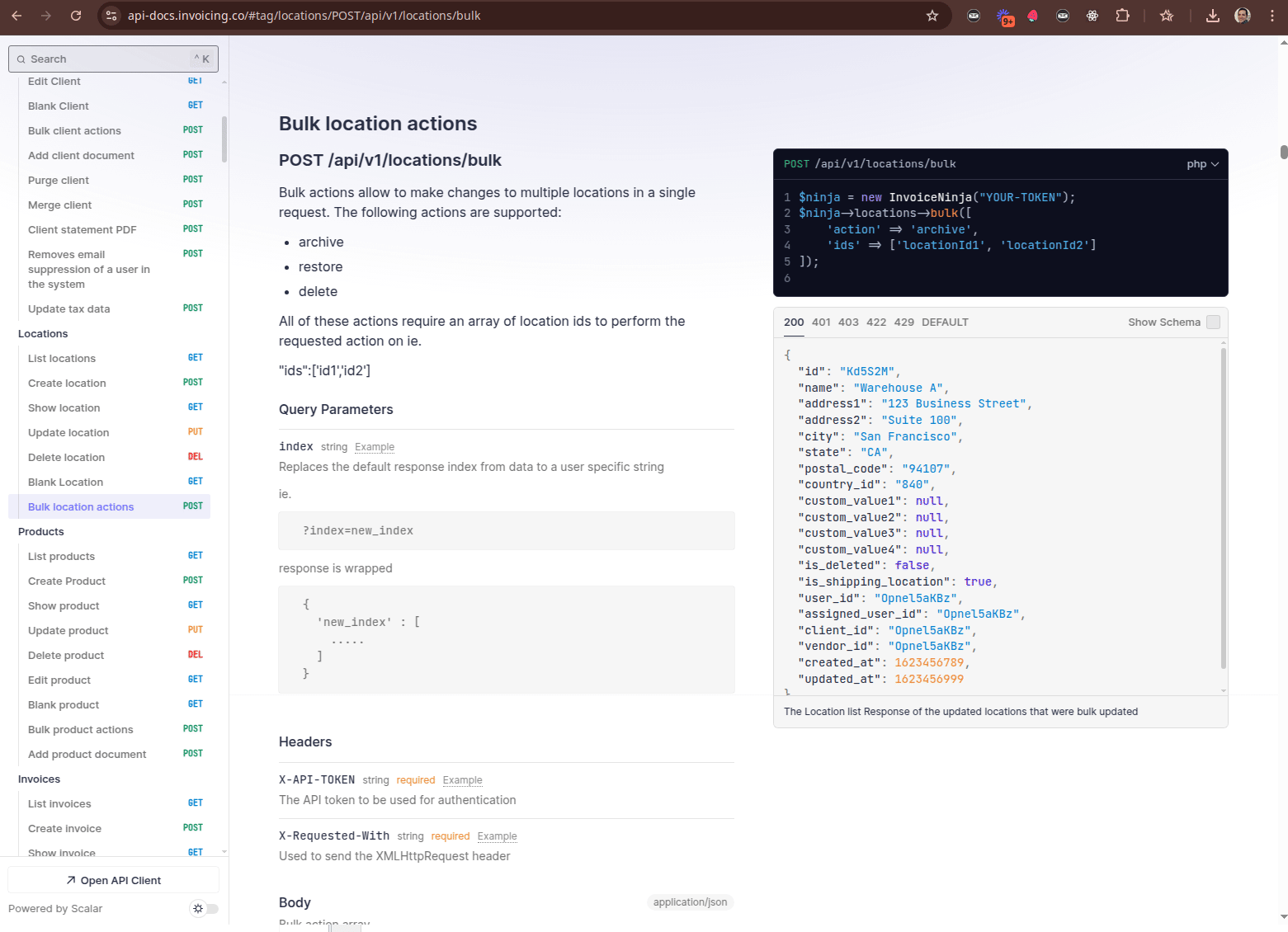The width and height of the screenshot is (1288, 932).
Task: Go forward in browser history
Action: coord(46,16)
